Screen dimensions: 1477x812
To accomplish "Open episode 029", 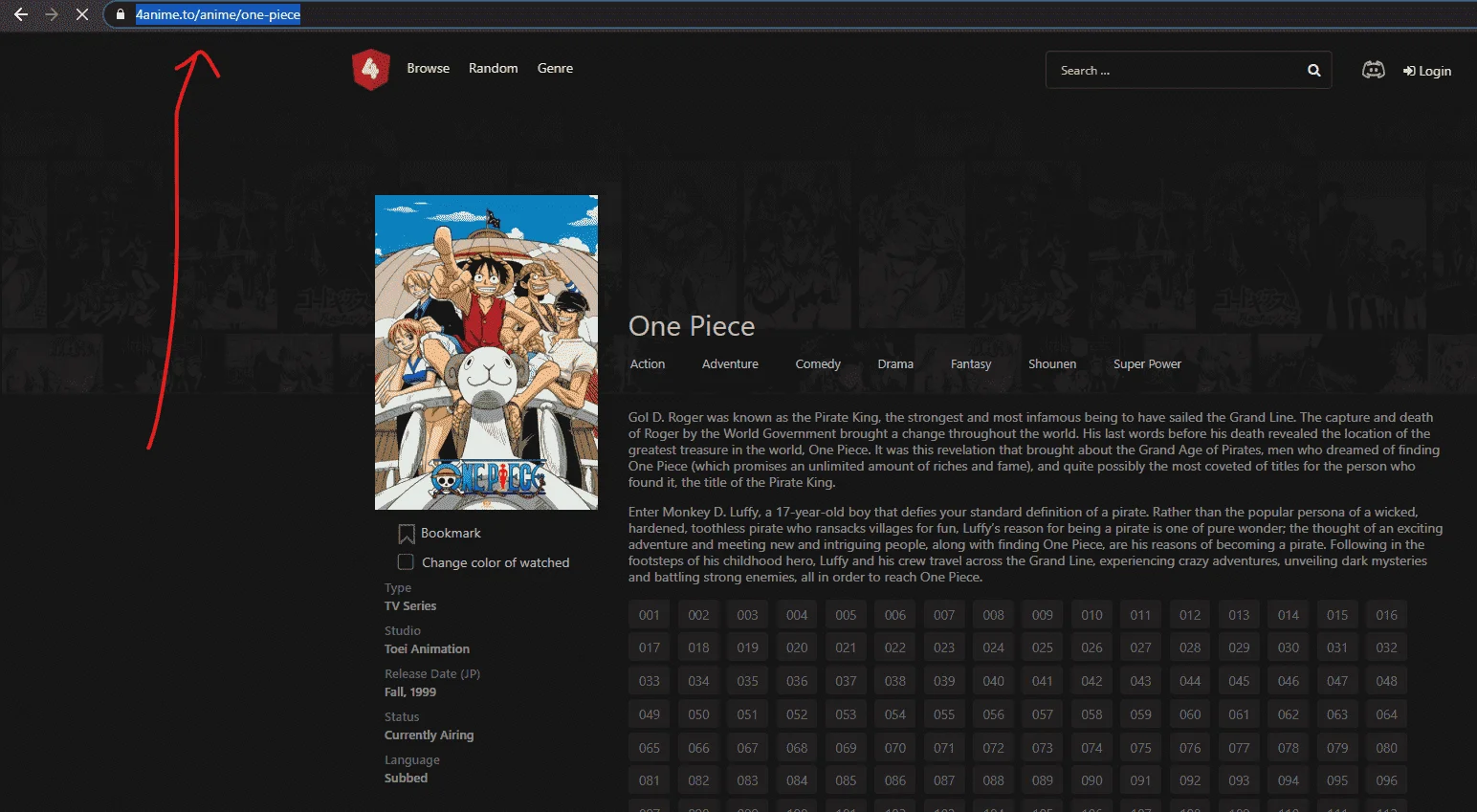I will tap(1239, 647).
